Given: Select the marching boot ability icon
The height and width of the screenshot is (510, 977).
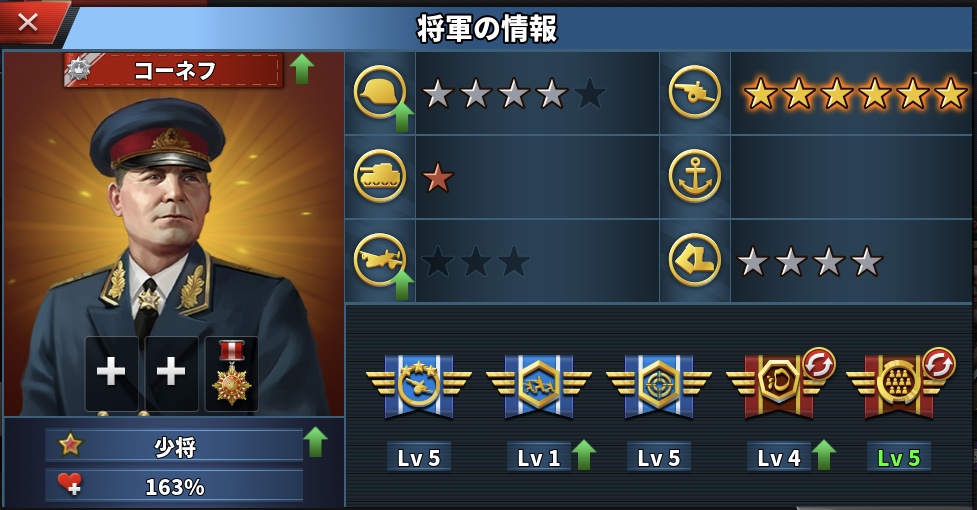Looking at the screenshot, I should (695, 260).
